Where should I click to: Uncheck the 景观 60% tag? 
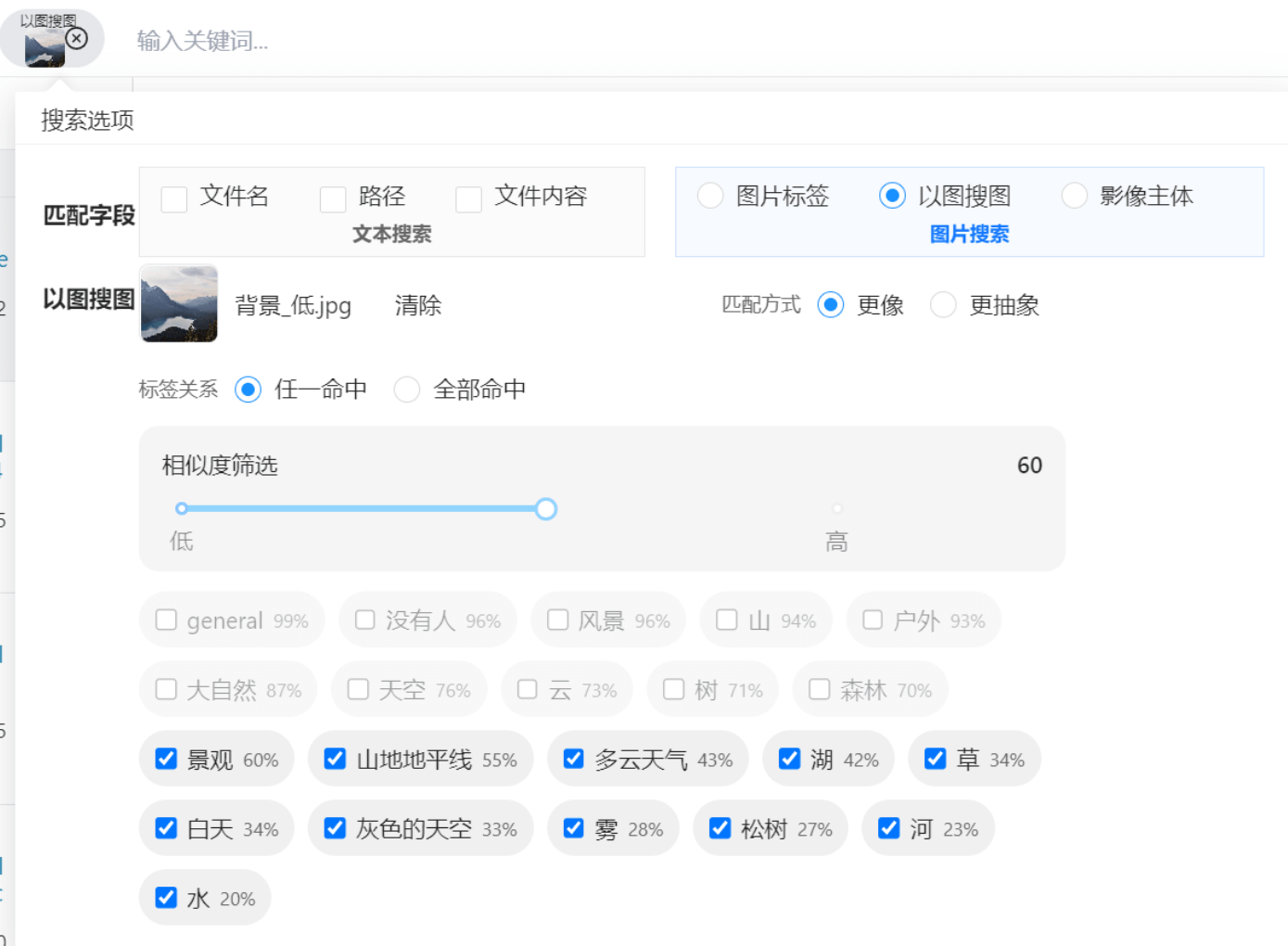coord(166,759)
